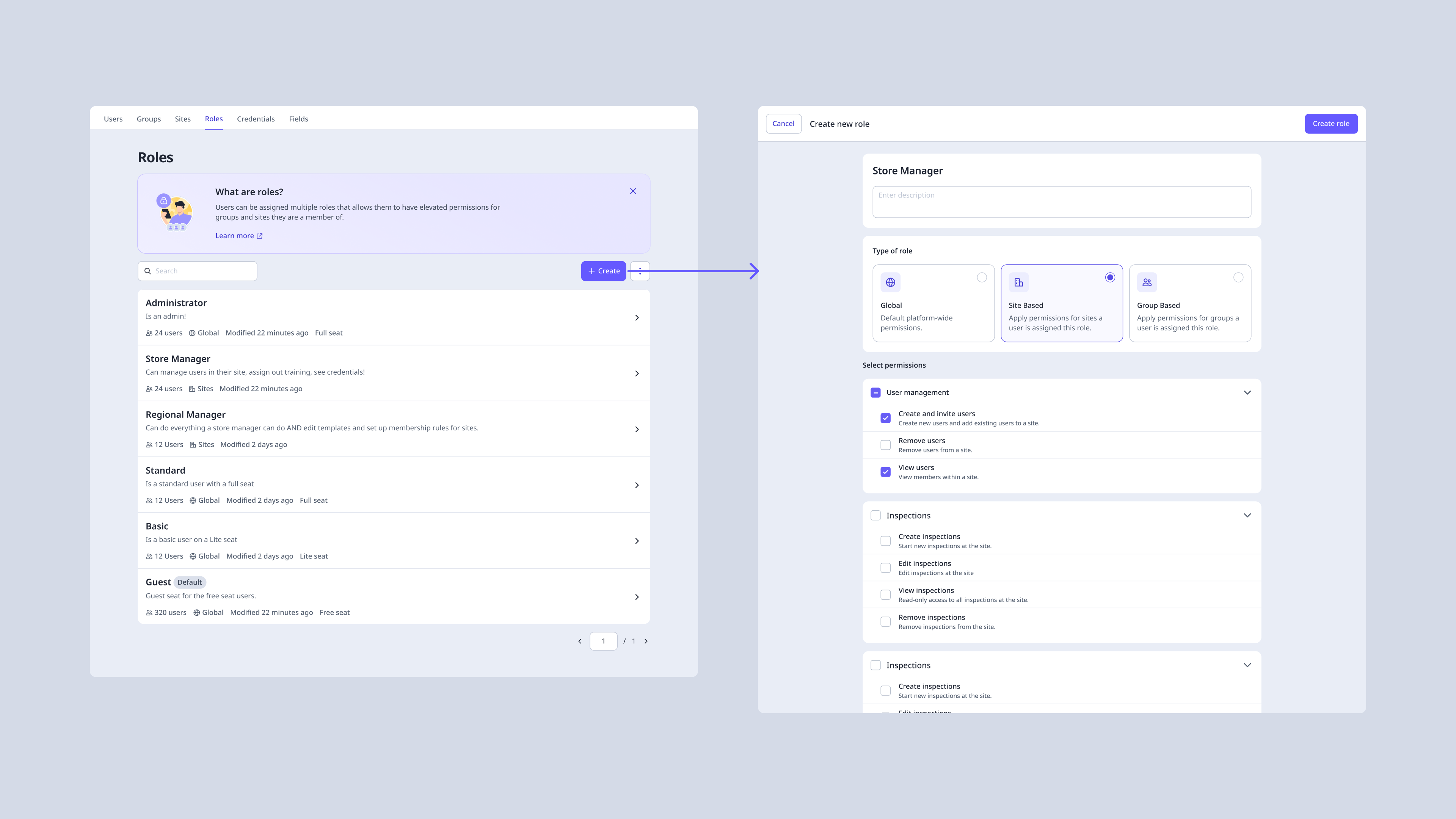Image resolution: width=1456 pixels, height=819 pixels.
Task: Click 'Full seat' in Administrator row
Action: [x=328, y=333]
